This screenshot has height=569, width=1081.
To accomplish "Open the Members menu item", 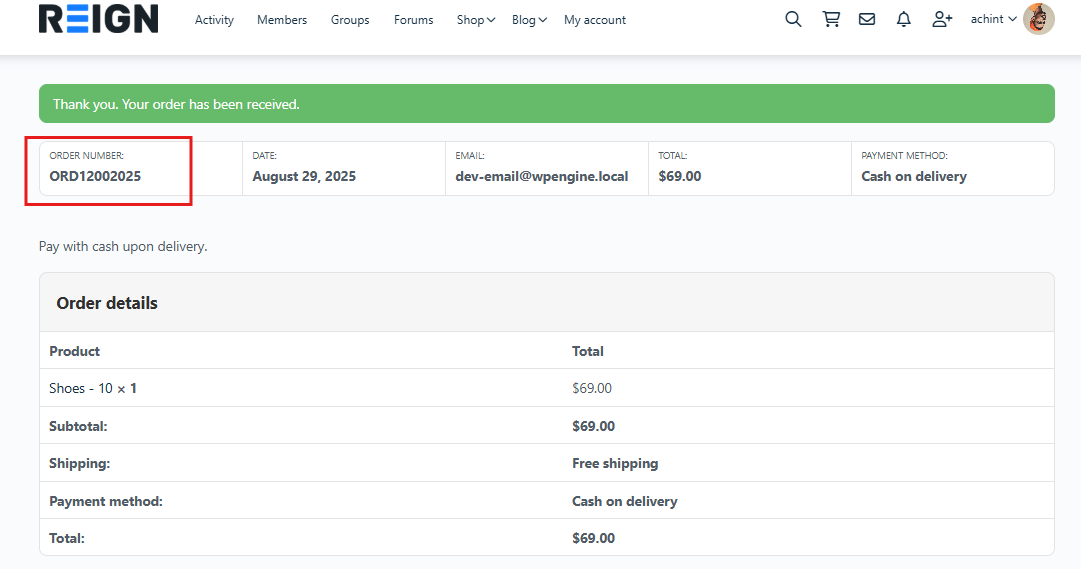I will pos(282,20).
